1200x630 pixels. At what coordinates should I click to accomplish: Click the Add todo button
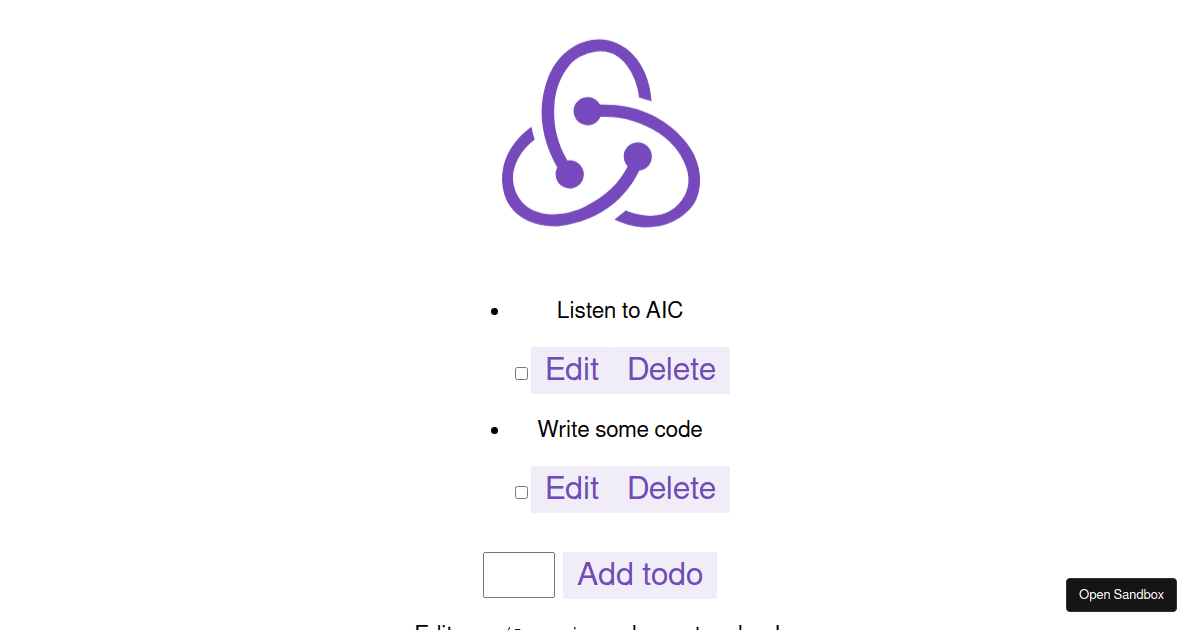640,575
